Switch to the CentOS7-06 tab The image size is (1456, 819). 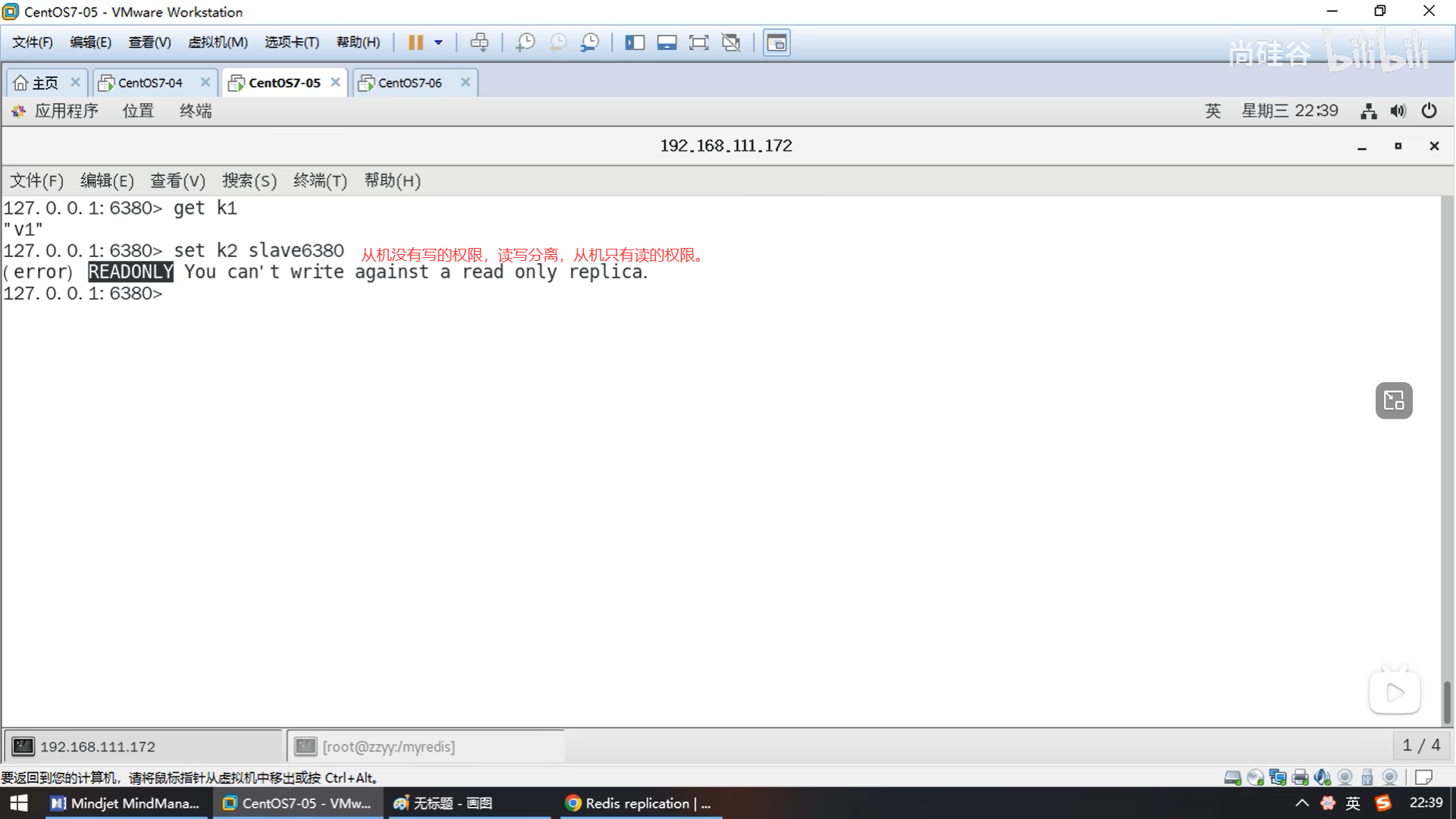(409, 83)
